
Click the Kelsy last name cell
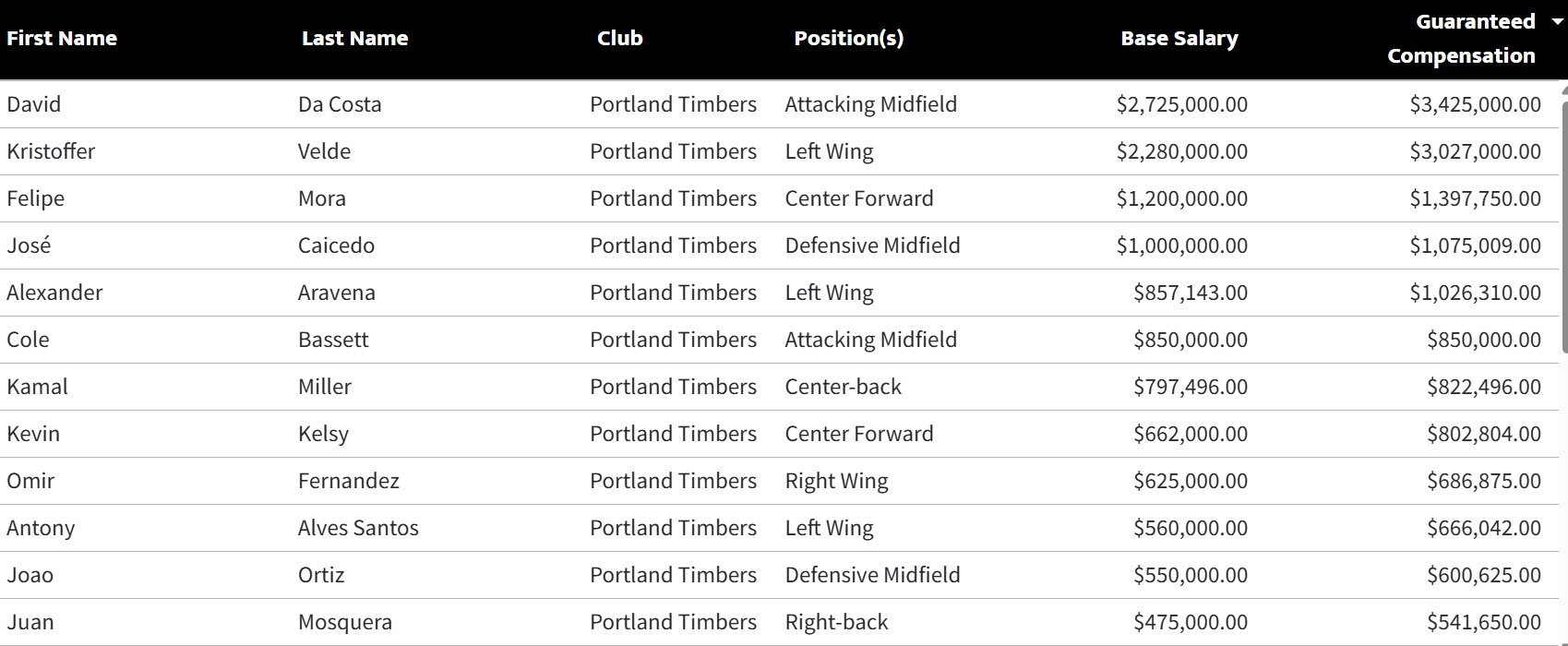click(x=323, y=434)
